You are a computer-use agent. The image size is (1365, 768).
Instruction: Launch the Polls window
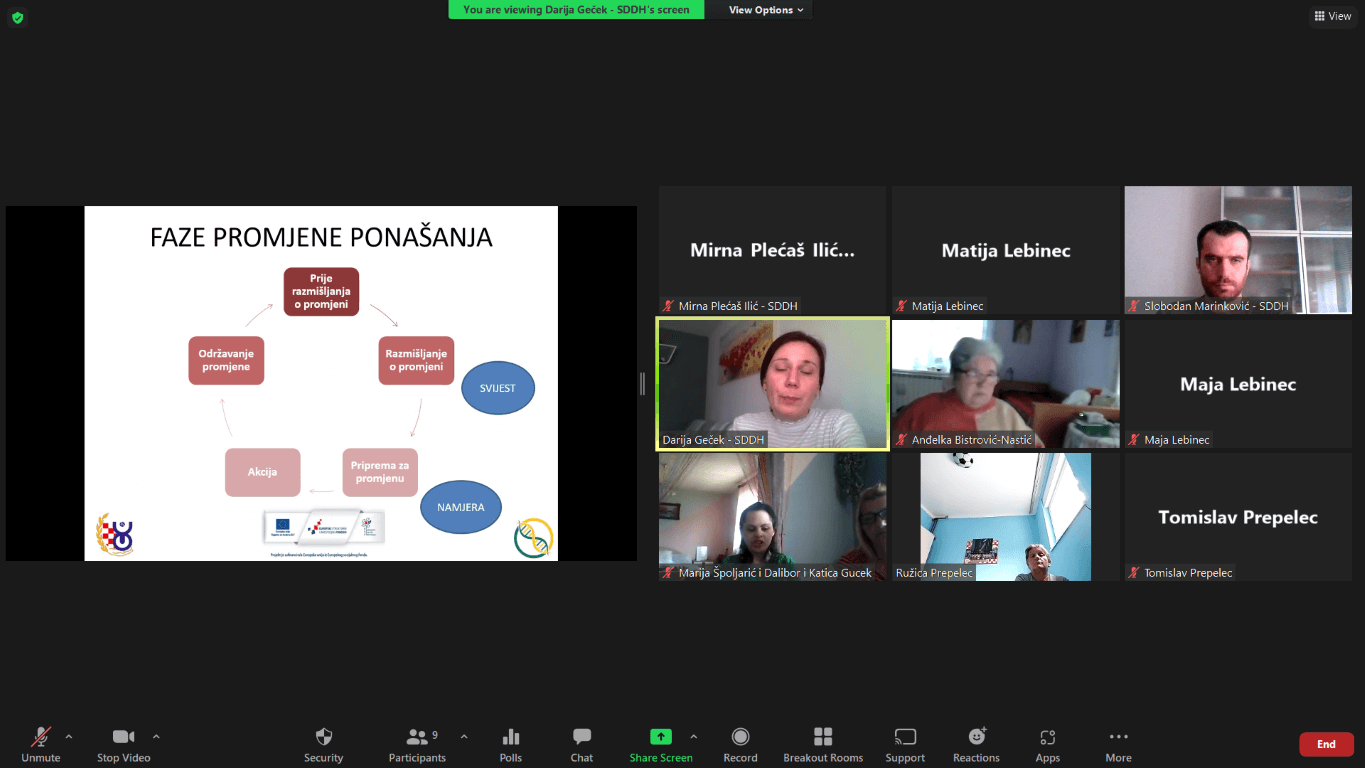click(x=511, y=744)
